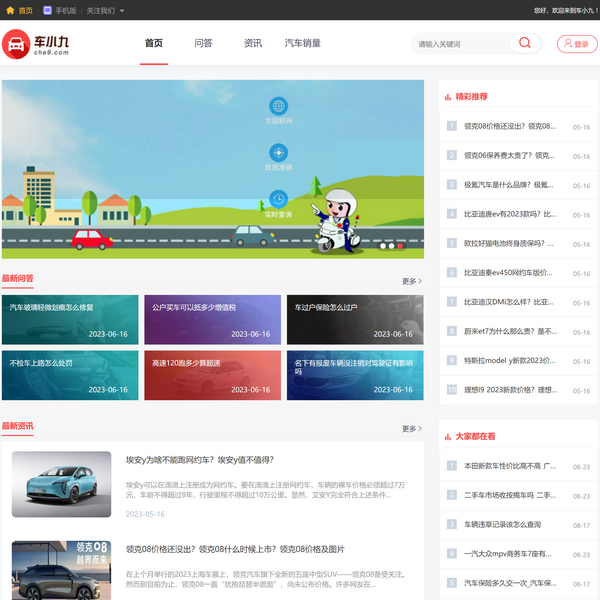Click the home icon in top bar
Screen dimensions: 600x600
(10, 10)
